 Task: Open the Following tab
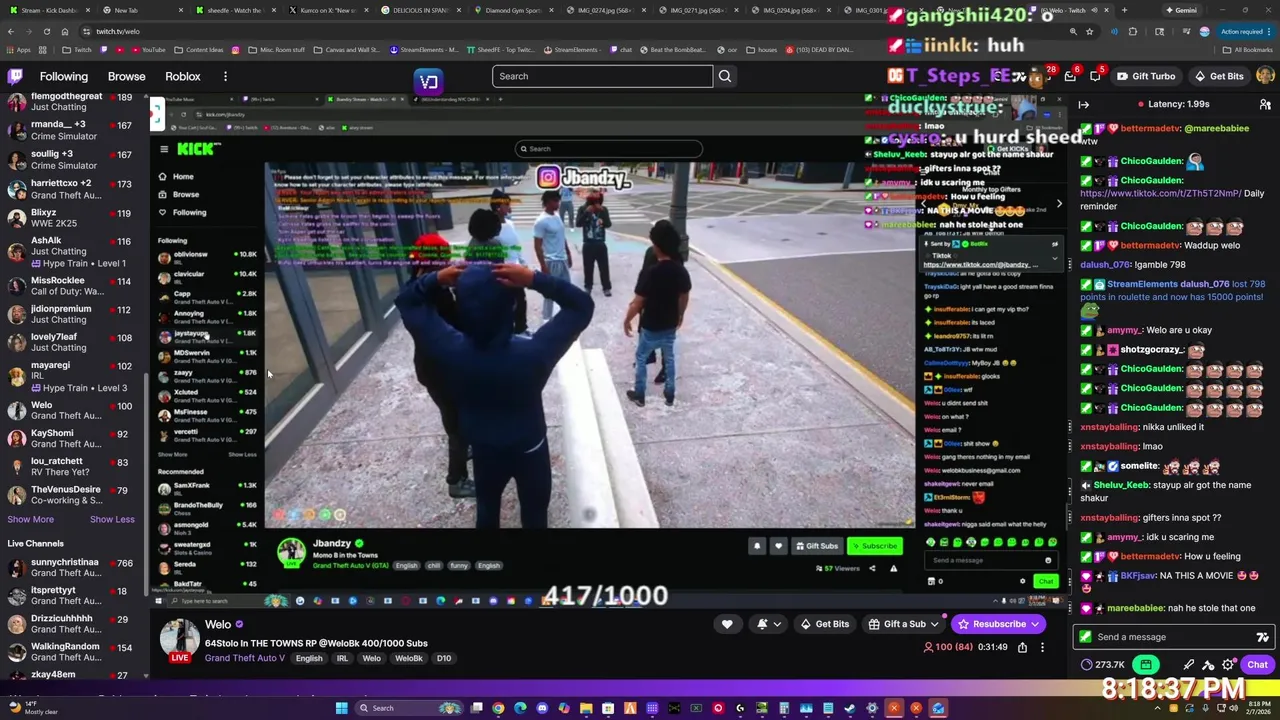64,76
